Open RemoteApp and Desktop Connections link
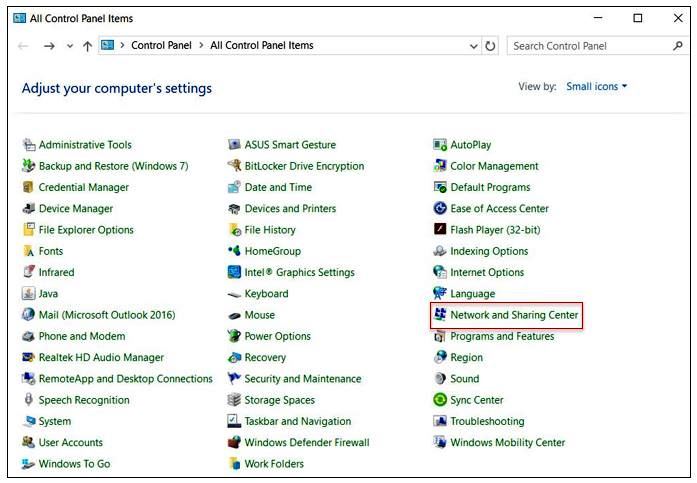This screenshot has height=483, width=697. (126, 379)
